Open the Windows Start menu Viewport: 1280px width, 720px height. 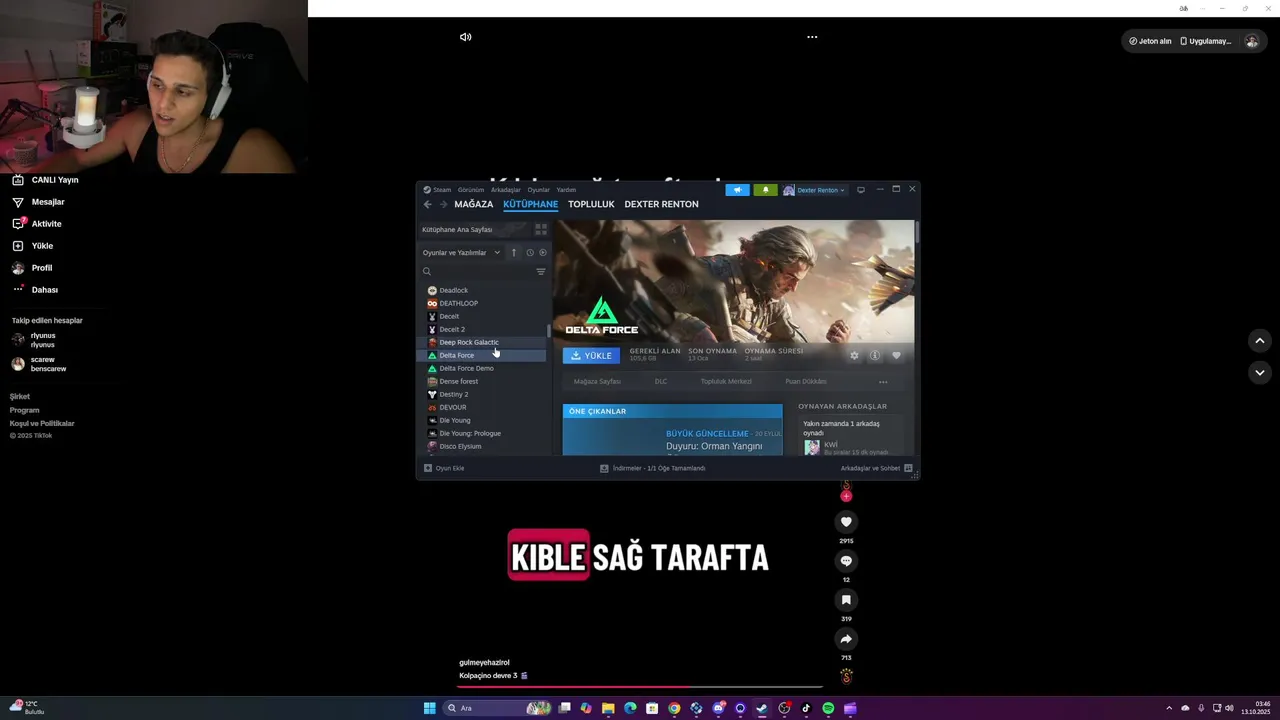(x=430, y=708)
